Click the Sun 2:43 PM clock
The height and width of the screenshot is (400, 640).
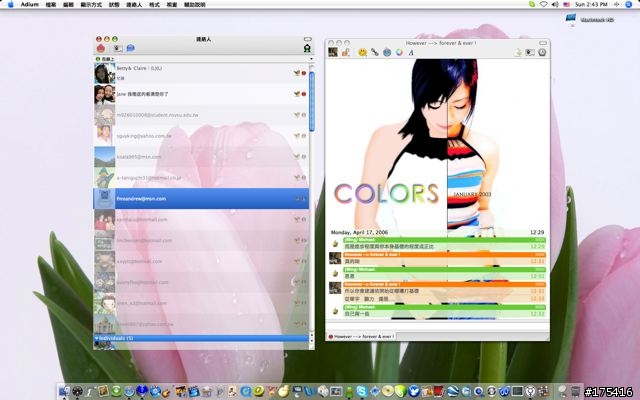(591, 4)
